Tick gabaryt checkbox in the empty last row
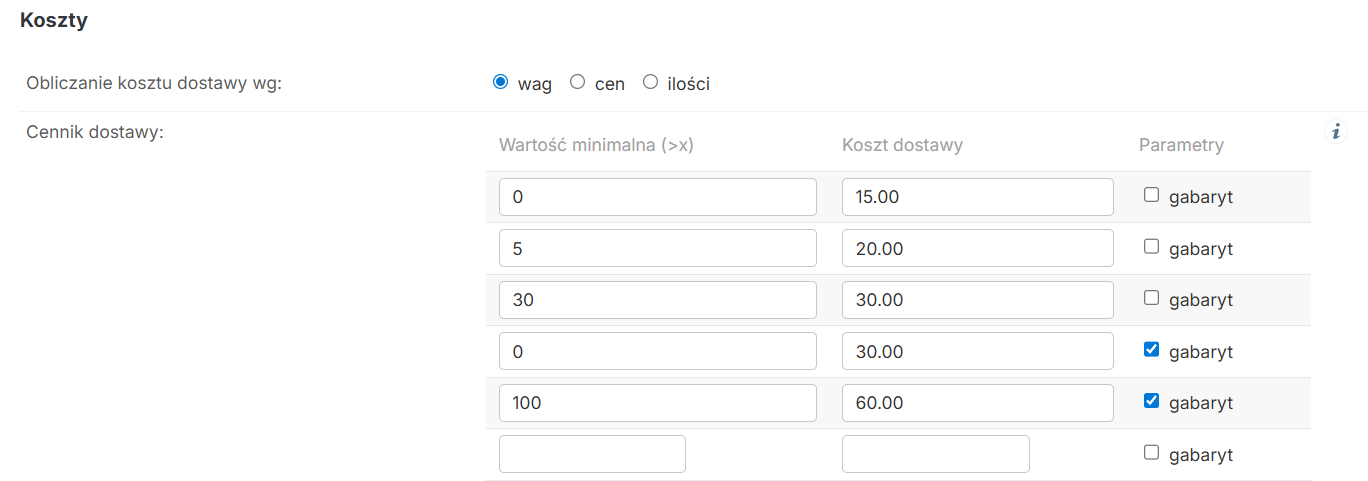Image resolution: width=1368 pixels, height=481 pixels. click(1151, 453)
